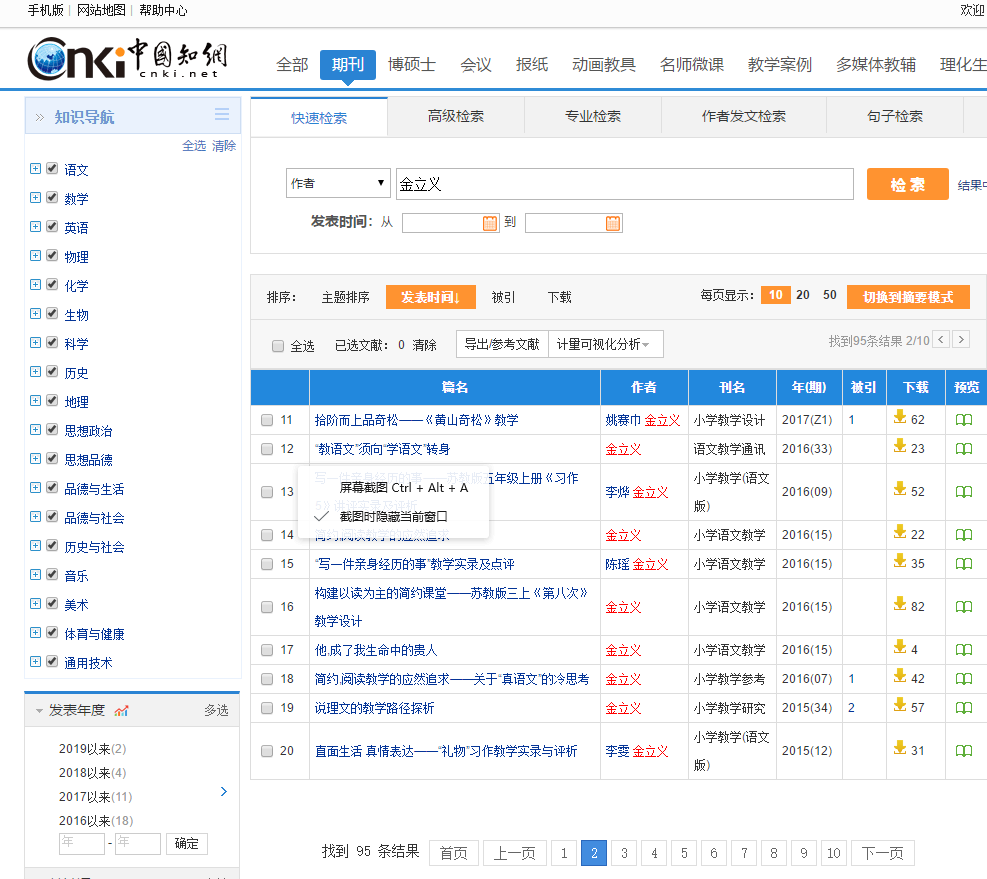Image resolution: width=987 pixels, height=879 pixels.
Task: Download article 16 with 82 downloads
Action: click(900, 604)
